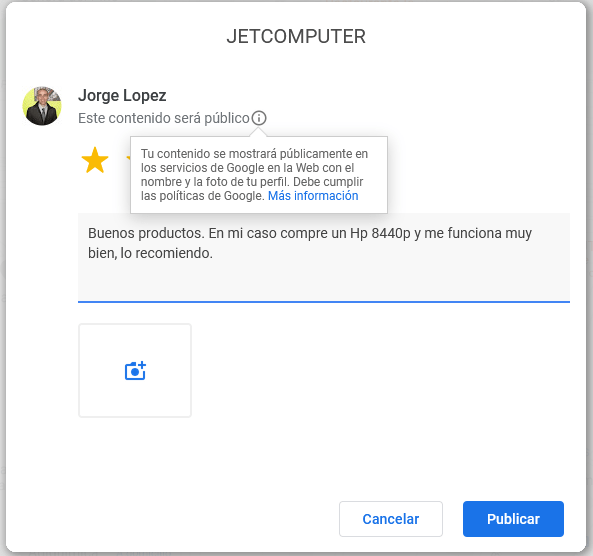Click the Cancelar button
Screen dimensions: 593x556
tap(391, 519)
